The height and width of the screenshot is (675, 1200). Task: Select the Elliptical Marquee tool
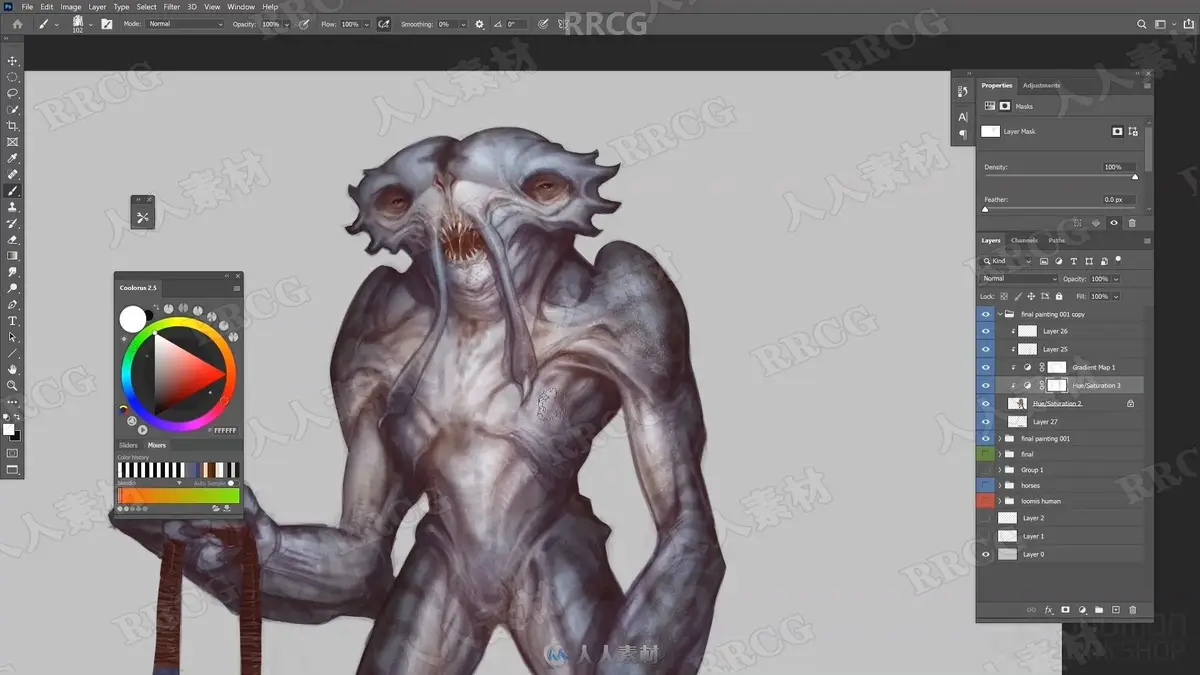[13, 77]
